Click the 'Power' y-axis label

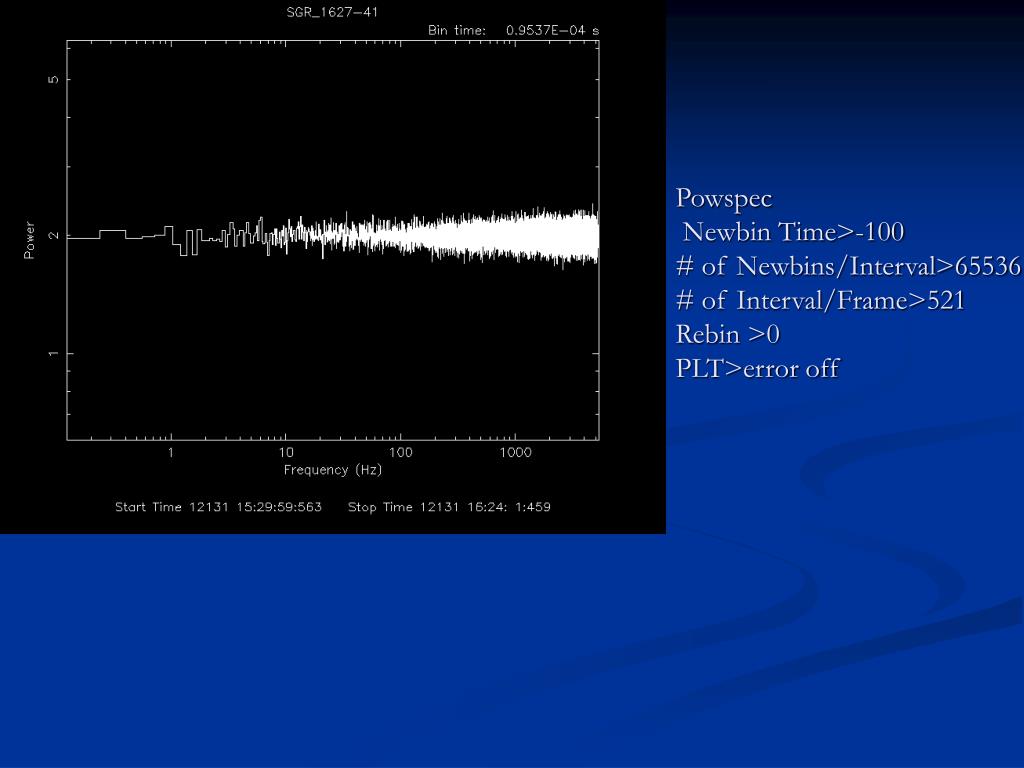point(29,240)
